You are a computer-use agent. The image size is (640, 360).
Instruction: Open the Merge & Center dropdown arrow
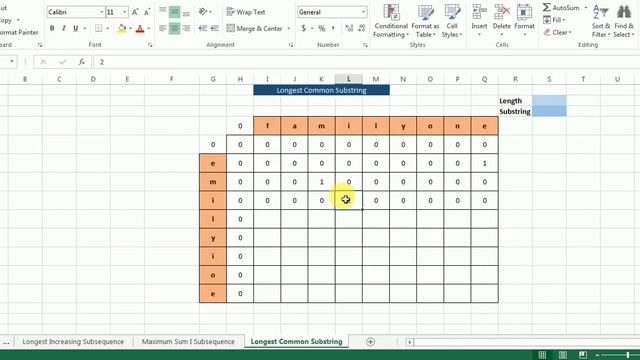(x=289, y=29)
